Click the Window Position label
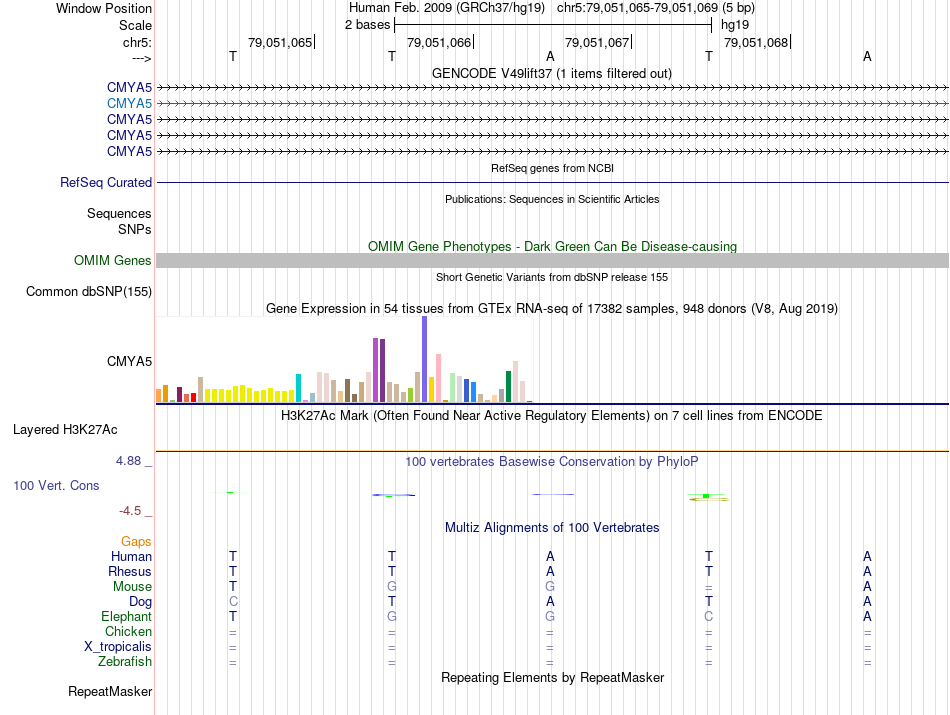The image size is (950, 715). pyautogui.click(x=104, y=8)
